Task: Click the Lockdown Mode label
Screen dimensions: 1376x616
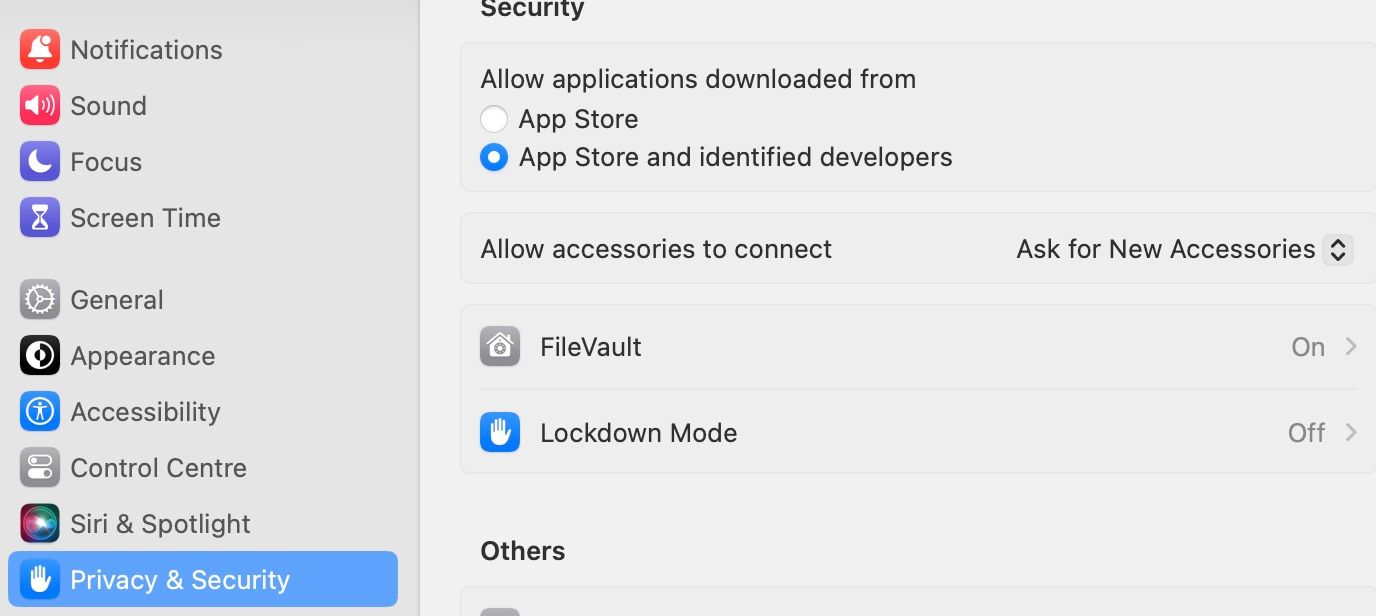Action: coord(638,433)
